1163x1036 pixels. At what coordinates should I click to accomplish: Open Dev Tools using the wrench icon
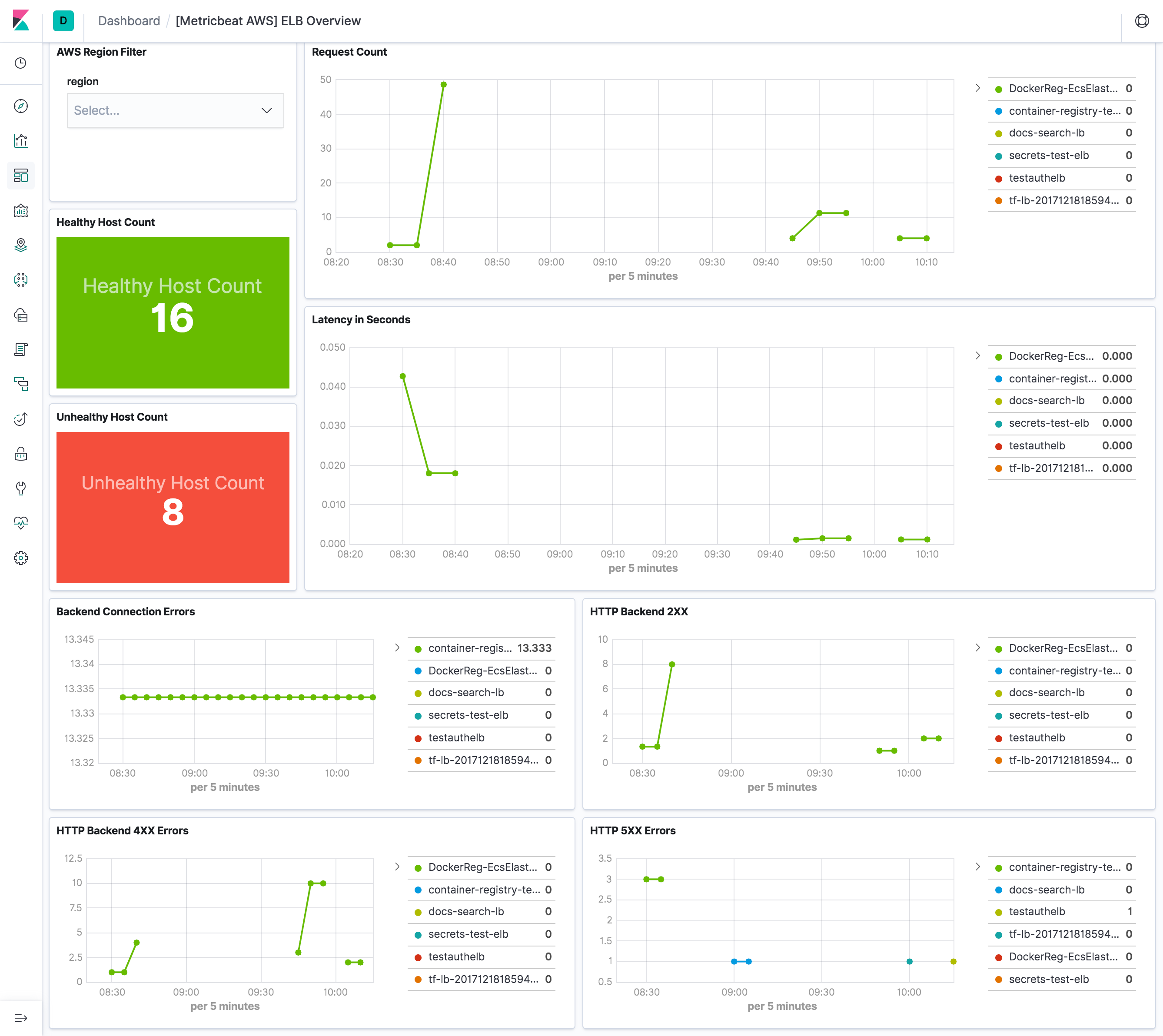click(x=20, y=488)
